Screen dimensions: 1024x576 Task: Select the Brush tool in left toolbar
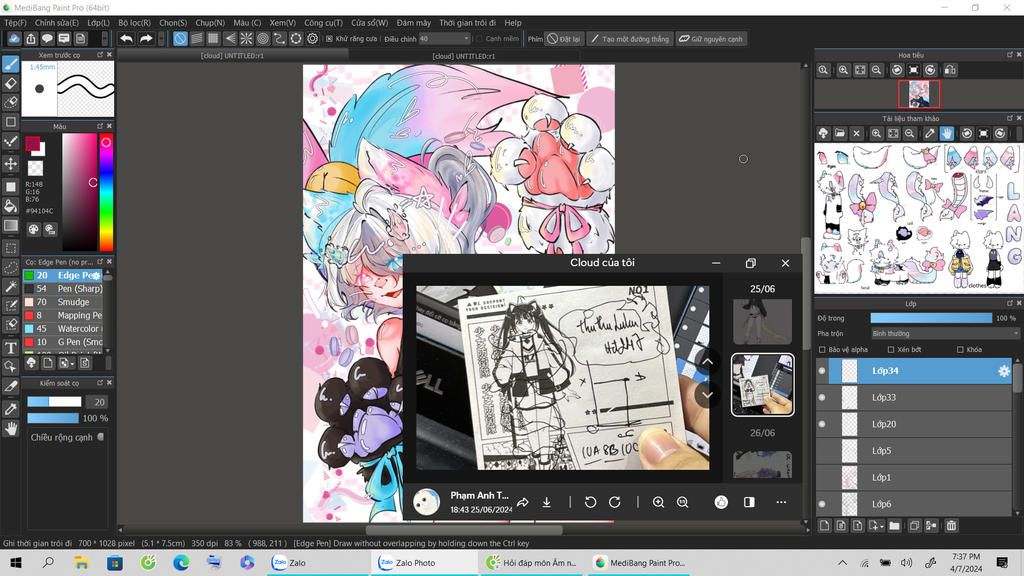(10, 63)
